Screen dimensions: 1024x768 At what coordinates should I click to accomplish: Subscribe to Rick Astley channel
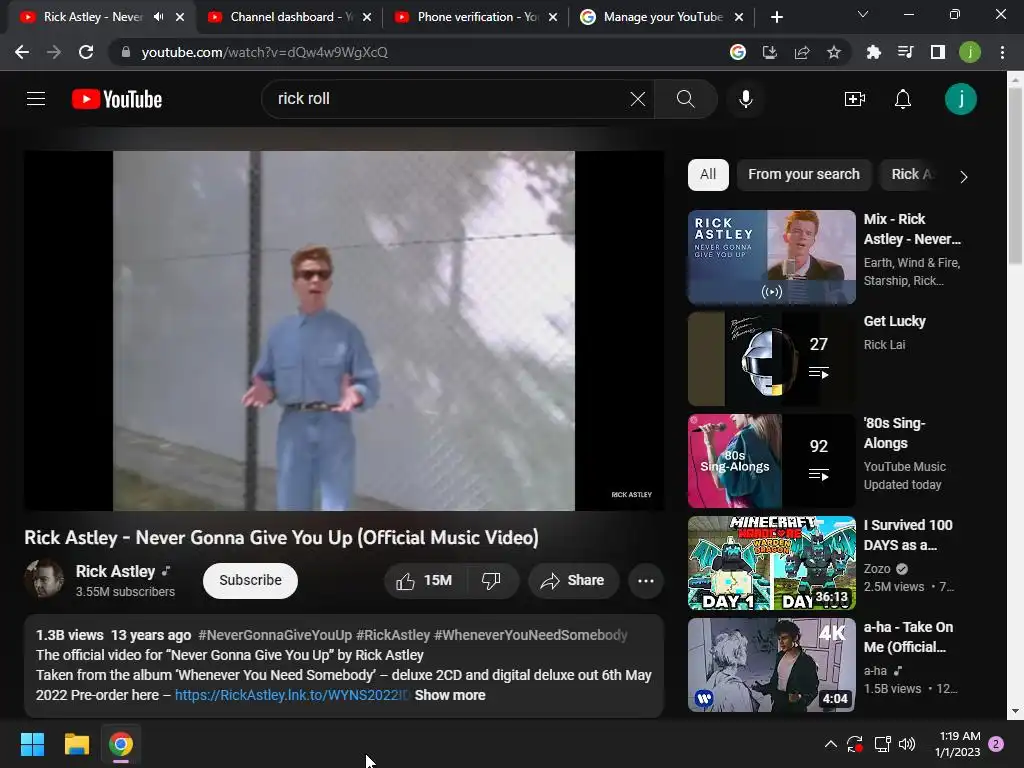coord(250,581)
